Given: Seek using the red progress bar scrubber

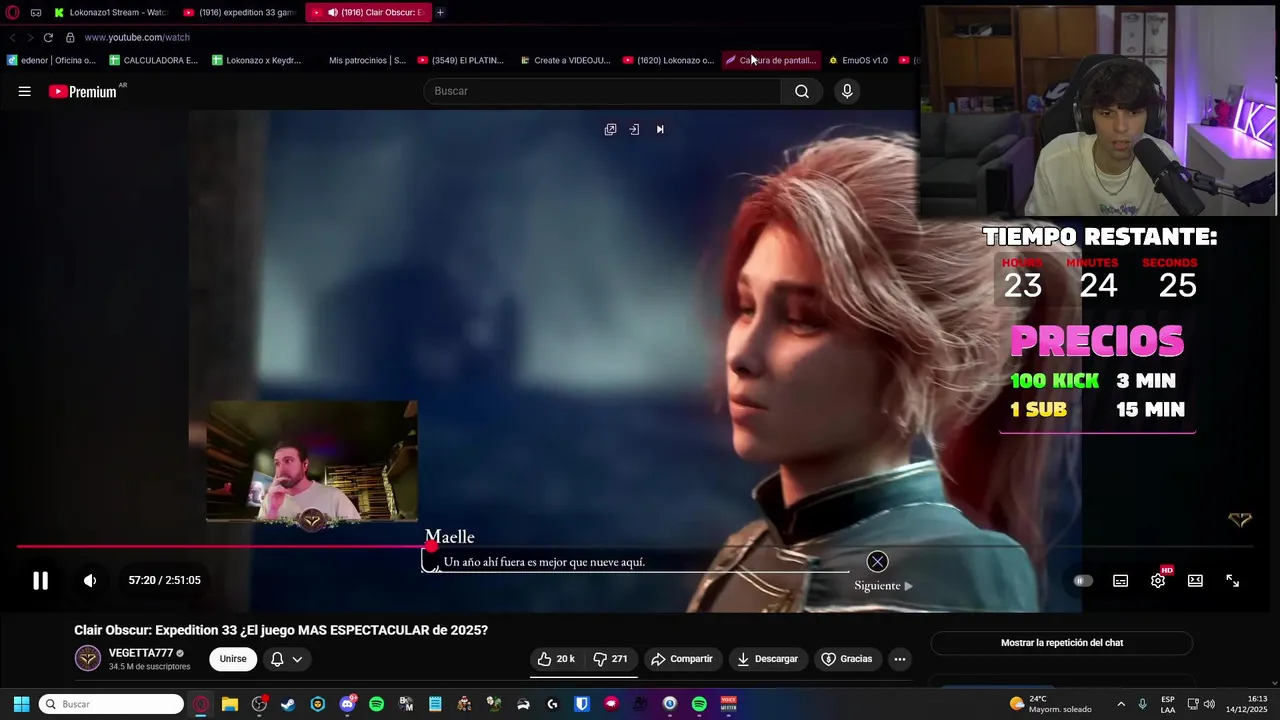Looking at the screenshot, I should 431,546.
